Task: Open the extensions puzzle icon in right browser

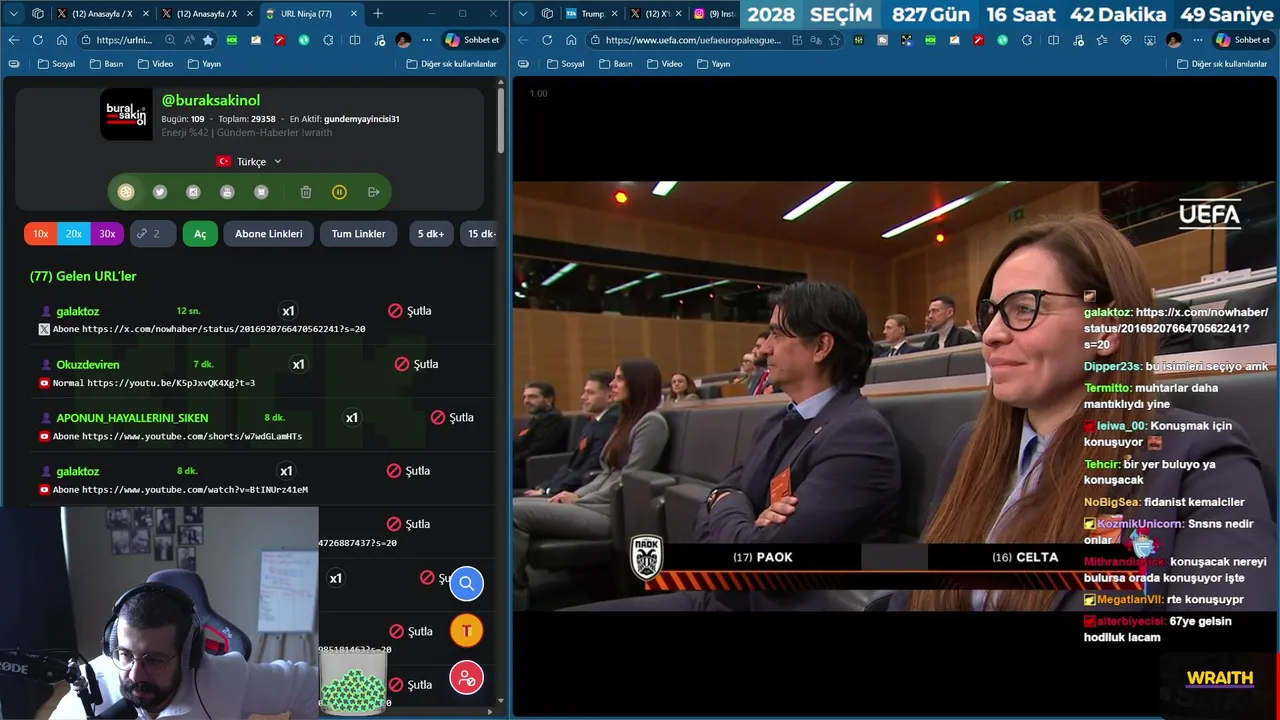Action: [1028, 40]
